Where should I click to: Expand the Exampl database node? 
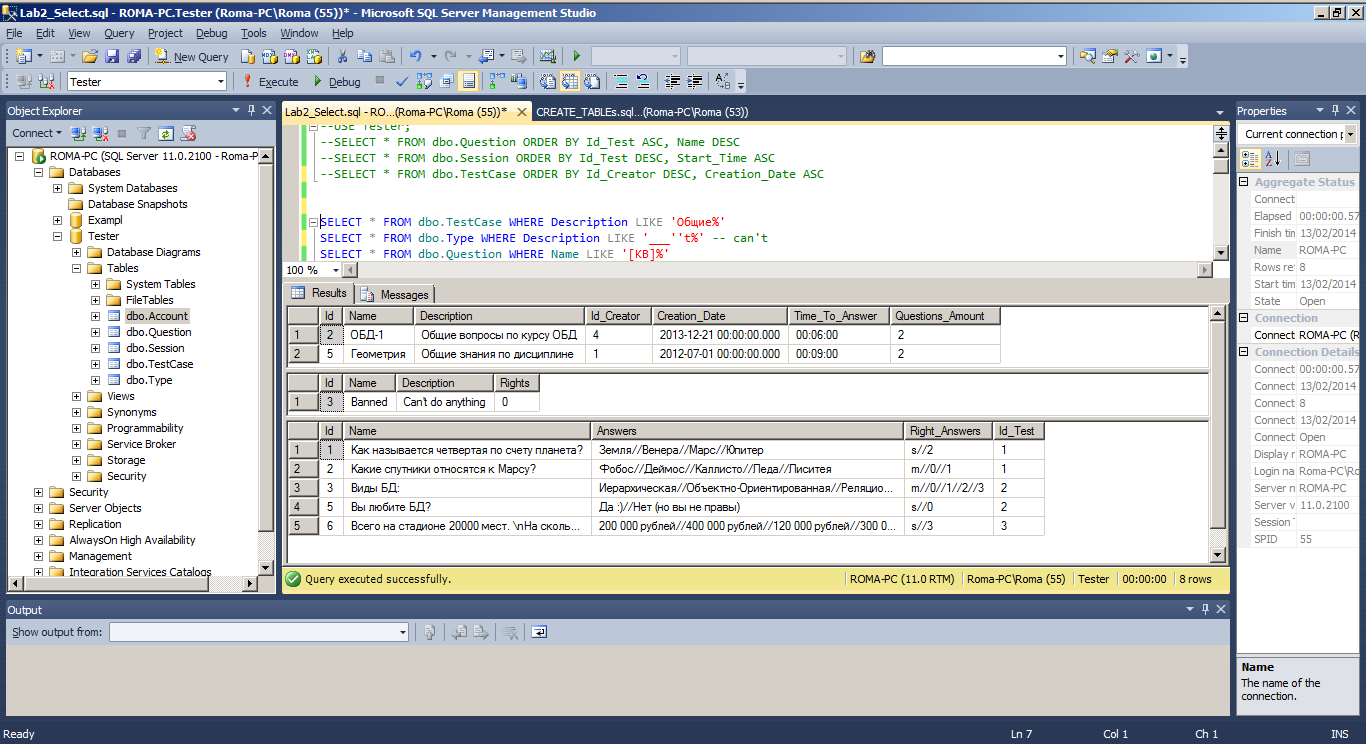58,220
